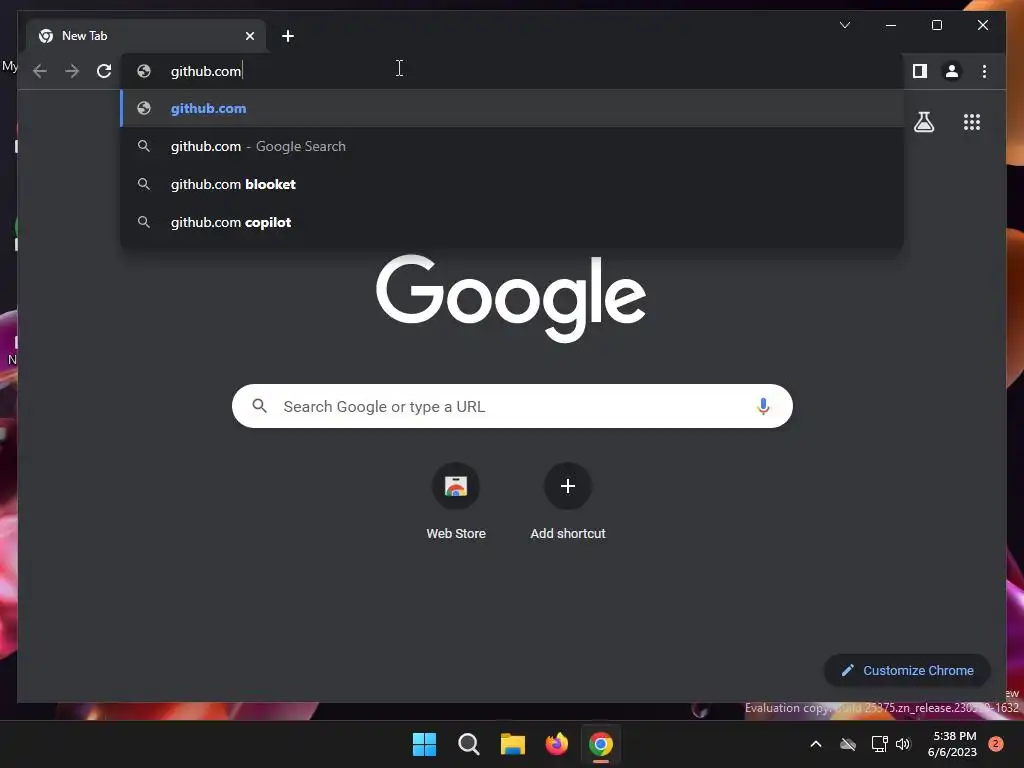Open the Google apps grid
The image size is (1024, 768).
pyautogui.click(x=972, y=122)
